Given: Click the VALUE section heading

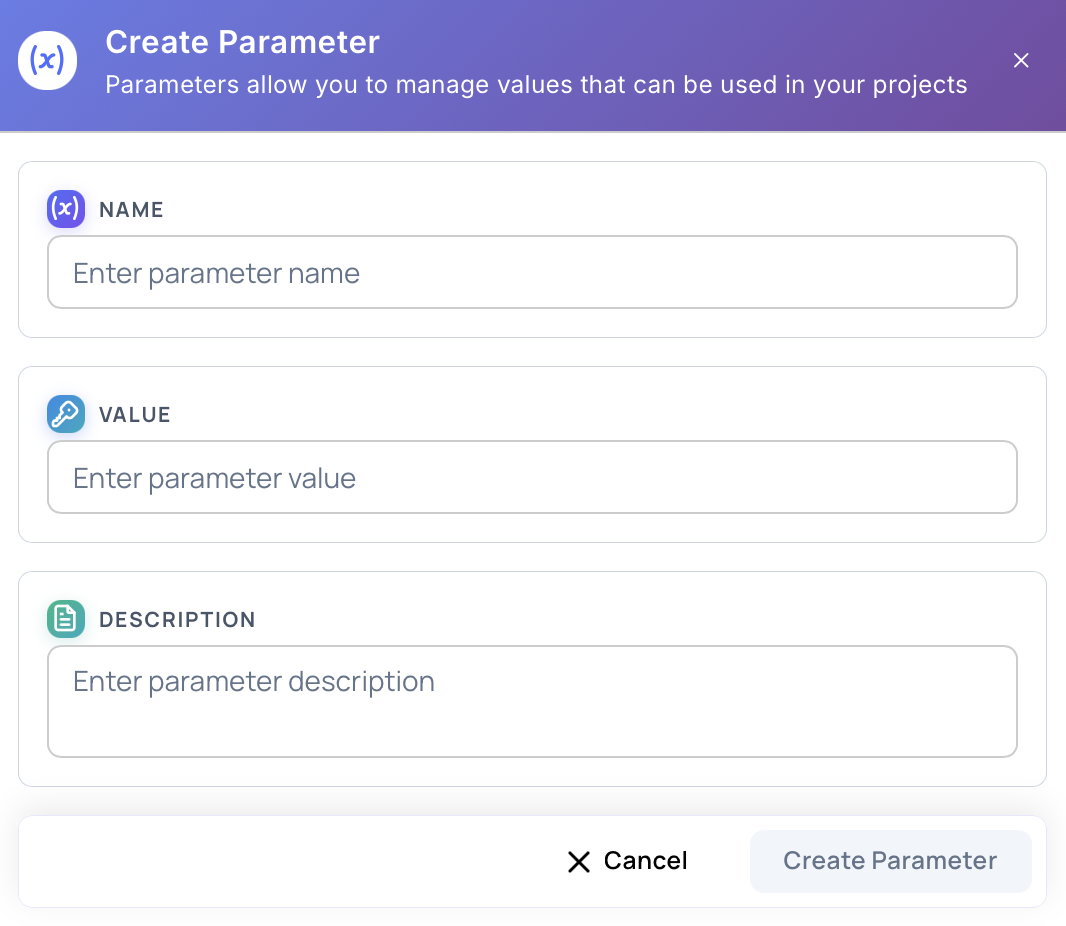Looking at the screenshot, I should tap(134, 414).
